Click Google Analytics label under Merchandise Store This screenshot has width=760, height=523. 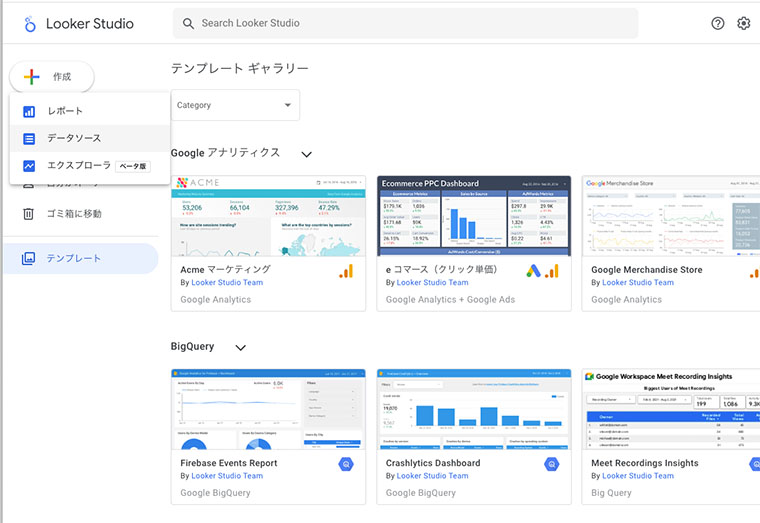click(x=626, y=300)
